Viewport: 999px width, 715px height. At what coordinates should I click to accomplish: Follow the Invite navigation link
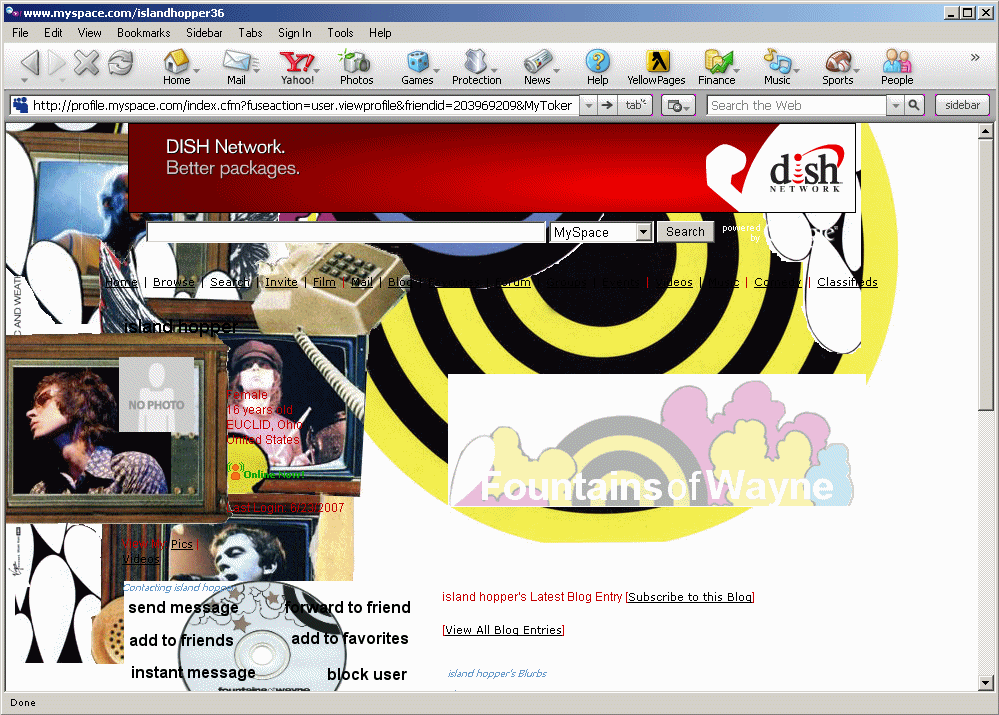click(282, 282)
